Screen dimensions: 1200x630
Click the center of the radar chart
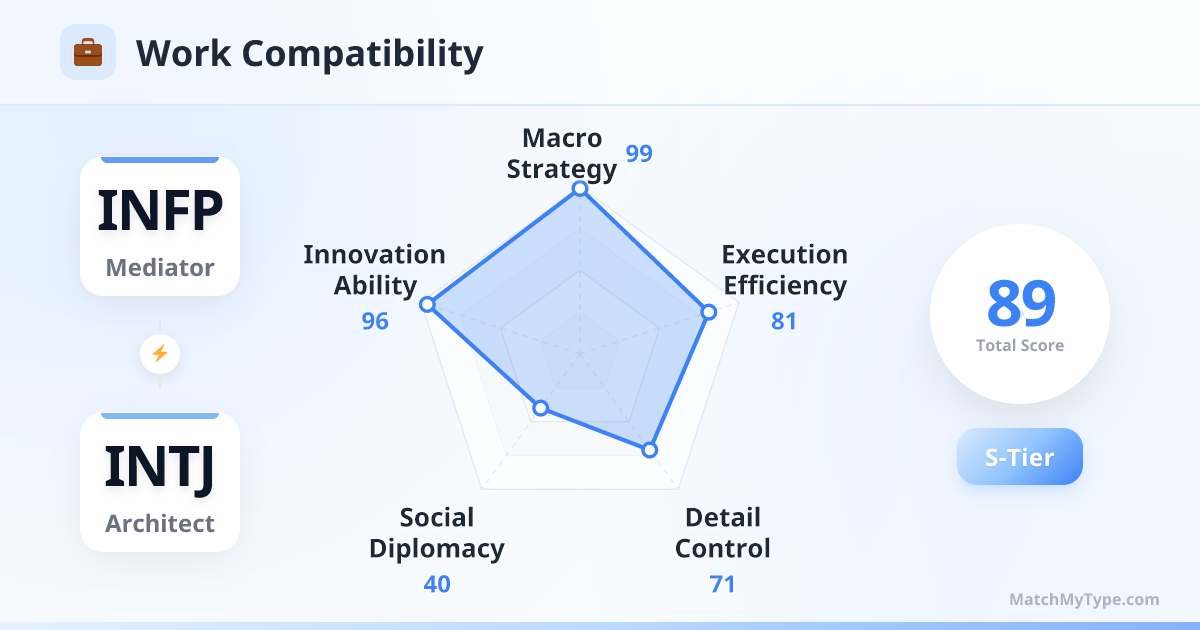(x=579, y=353)
